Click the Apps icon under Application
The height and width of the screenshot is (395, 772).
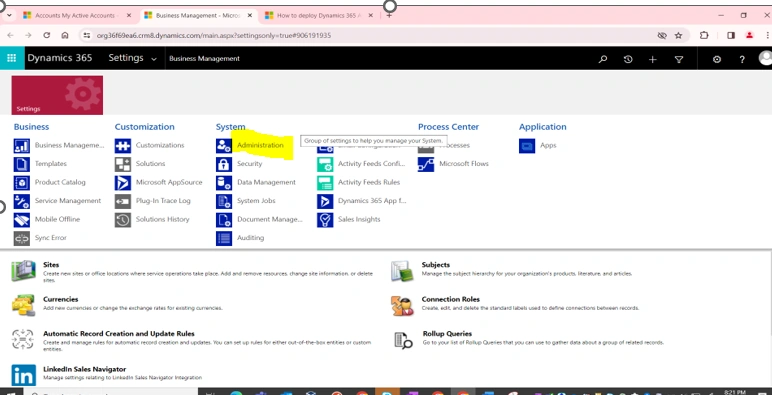tap(527, 146)
